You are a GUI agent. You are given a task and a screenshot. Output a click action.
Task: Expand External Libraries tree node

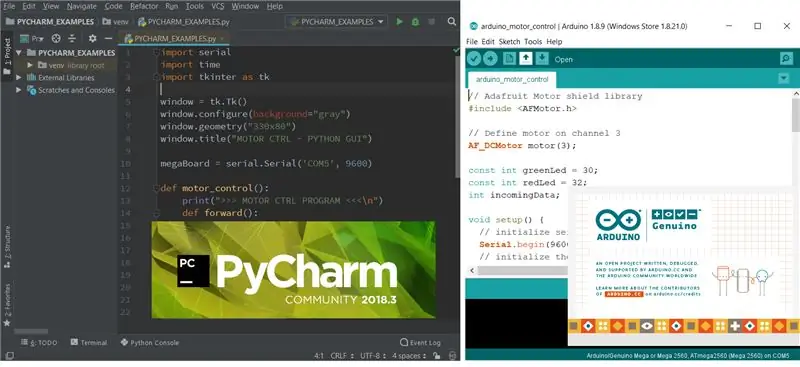coord(19,78)
